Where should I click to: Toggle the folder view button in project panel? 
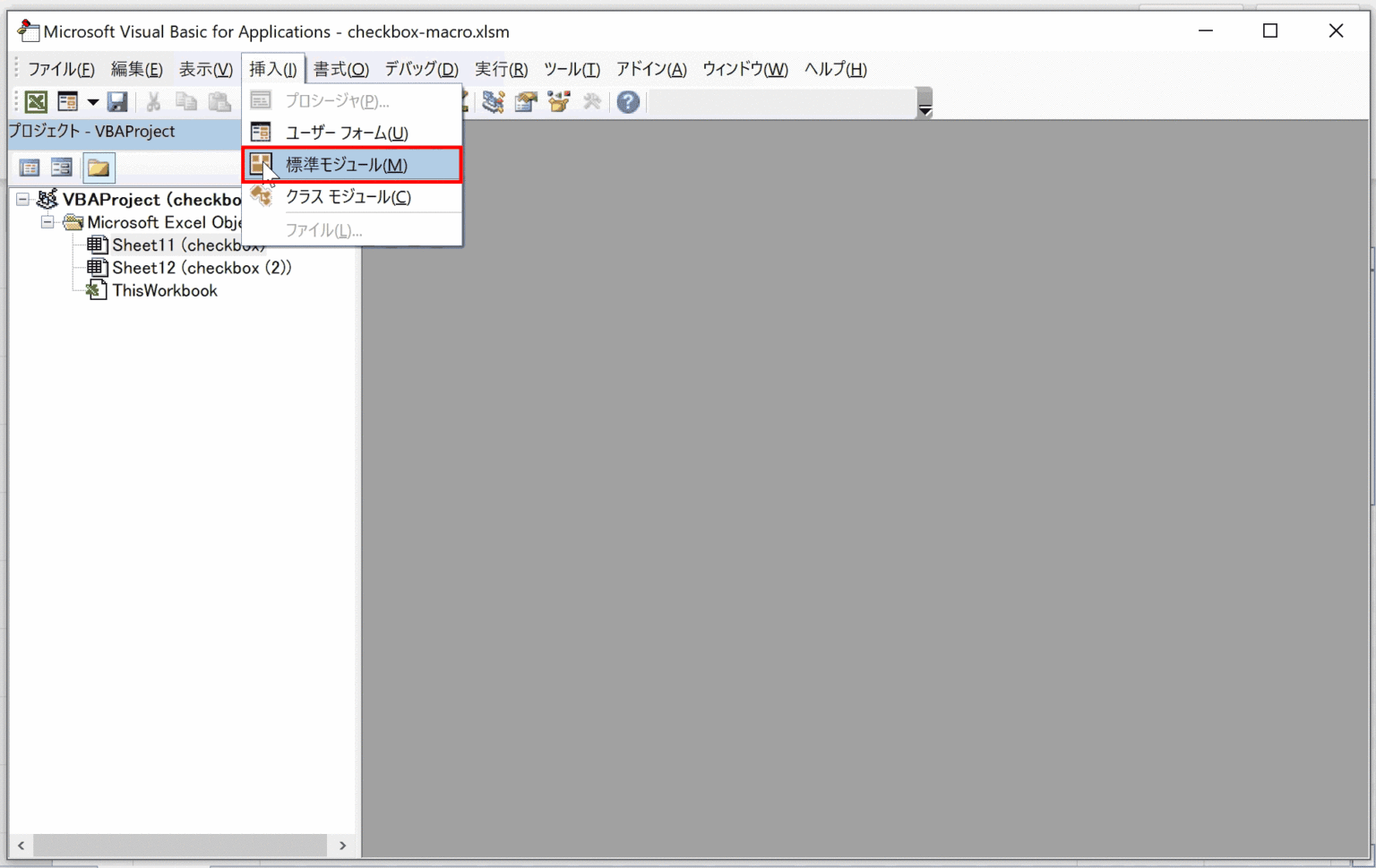click(99, 168)
